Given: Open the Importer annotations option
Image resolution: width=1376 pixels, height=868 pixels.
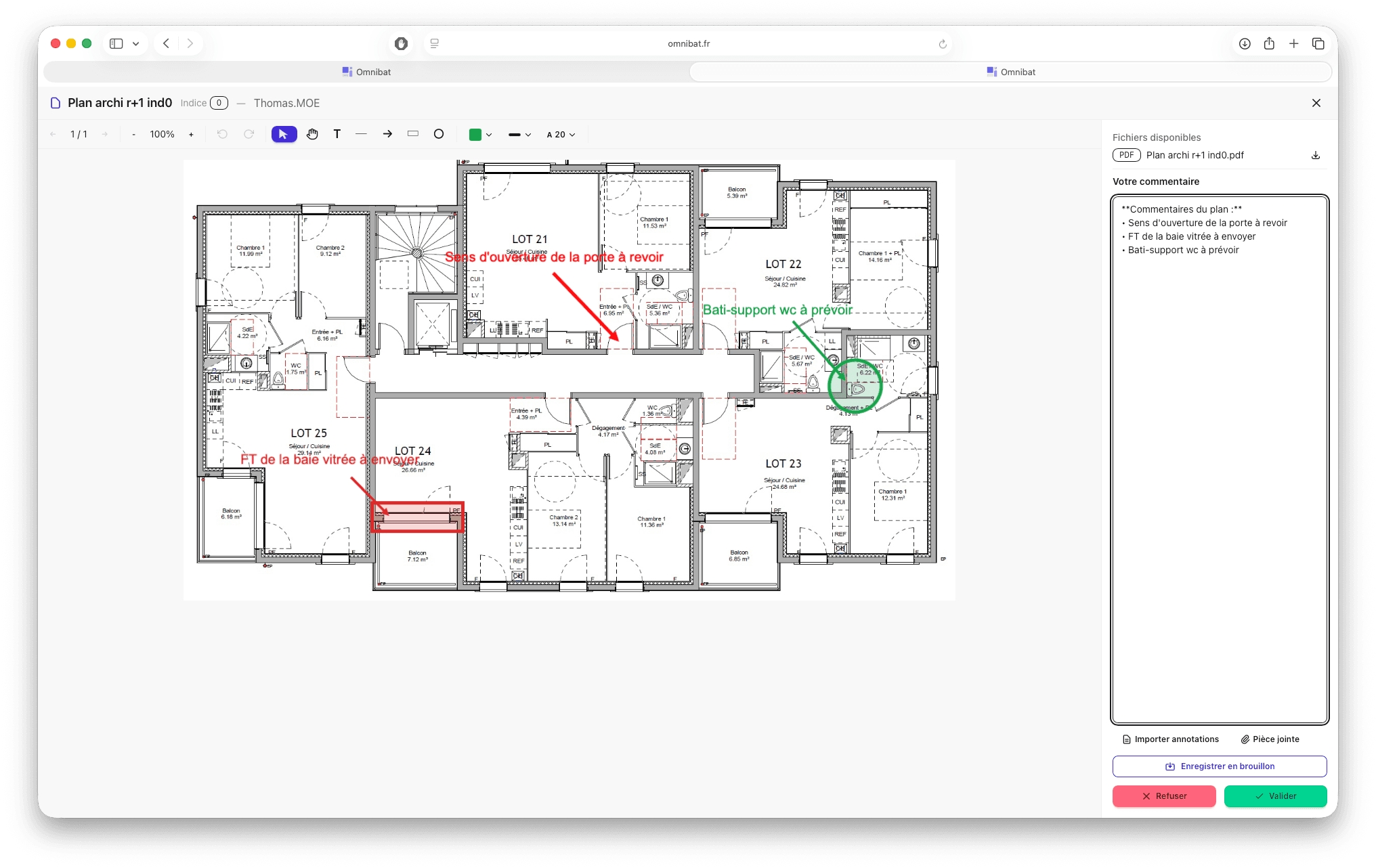Looking at the screenshot, I should (1171, 739).
